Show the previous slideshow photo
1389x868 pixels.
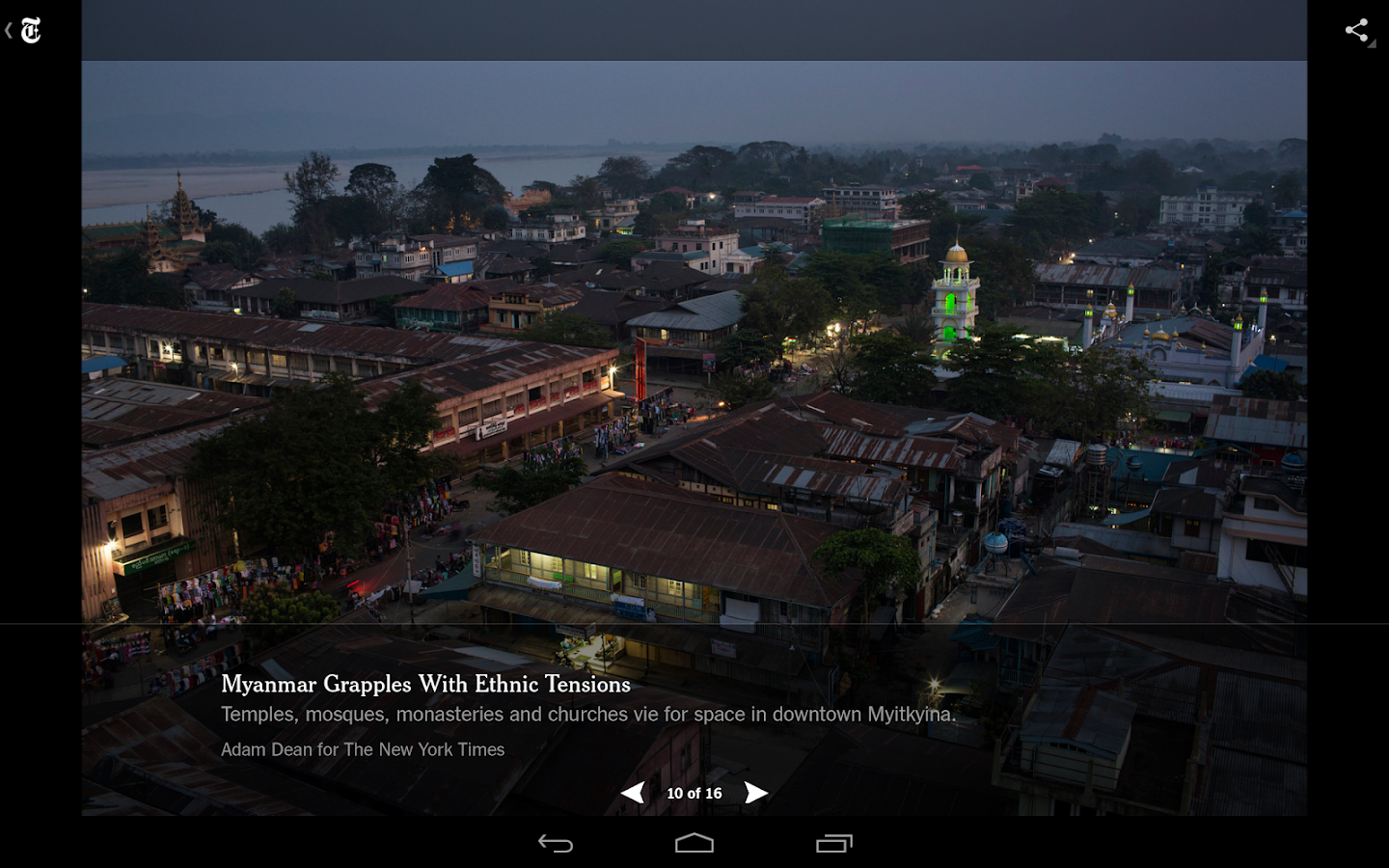click(633, 793)
